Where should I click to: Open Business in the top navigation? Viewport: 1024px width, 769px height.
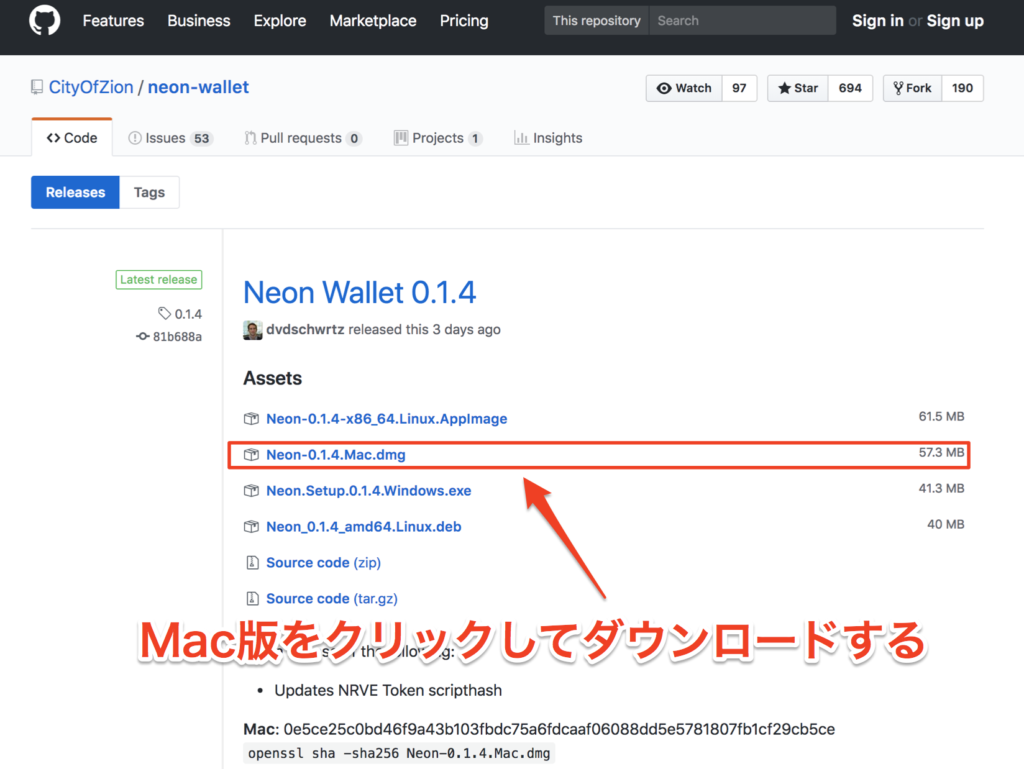(199, 21)
